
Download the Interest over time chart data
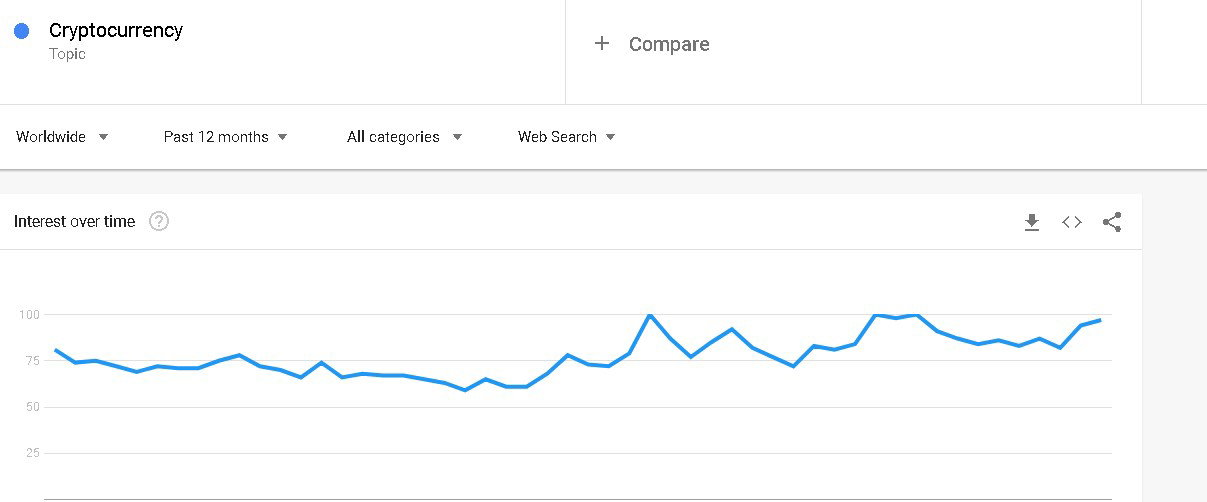pyautogui.click(x=1032, y=222)
